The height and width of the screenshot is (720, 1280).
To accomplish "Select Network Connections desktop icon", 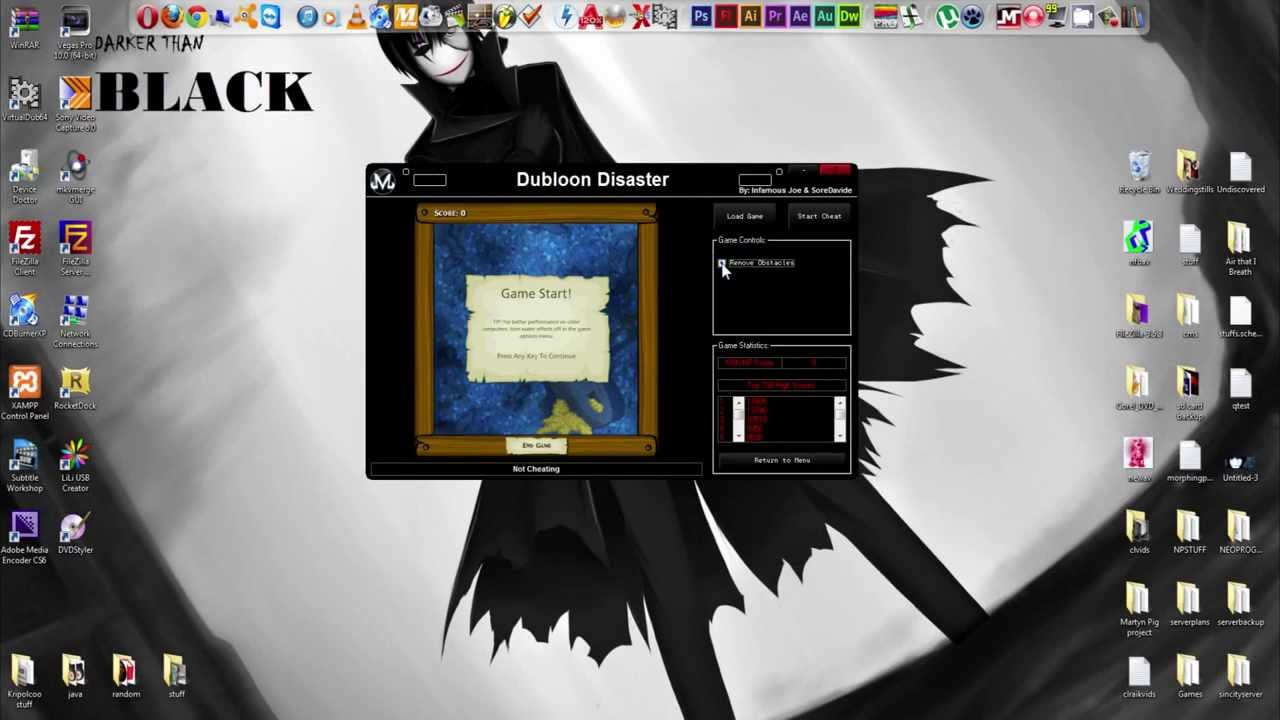I will (x=75, y=320).
